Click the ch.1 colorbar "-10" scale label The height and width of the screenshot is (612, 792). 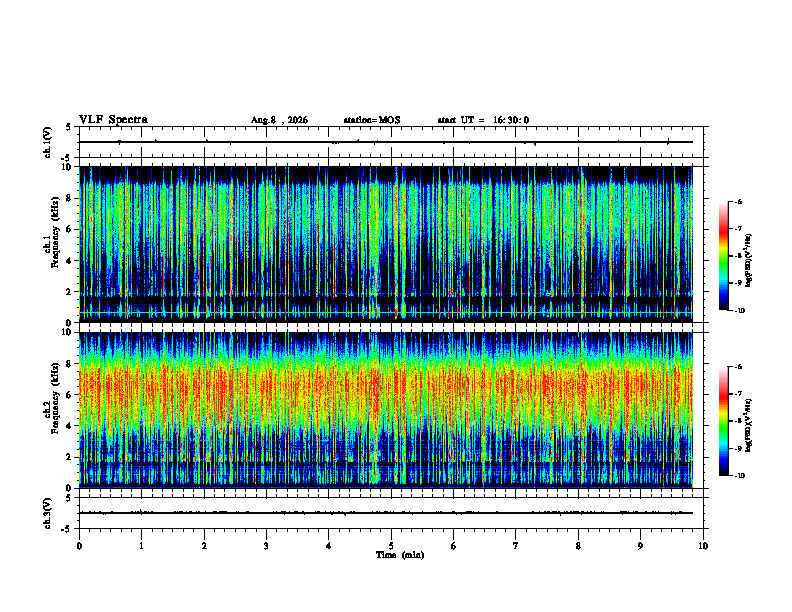coord(739,311)
